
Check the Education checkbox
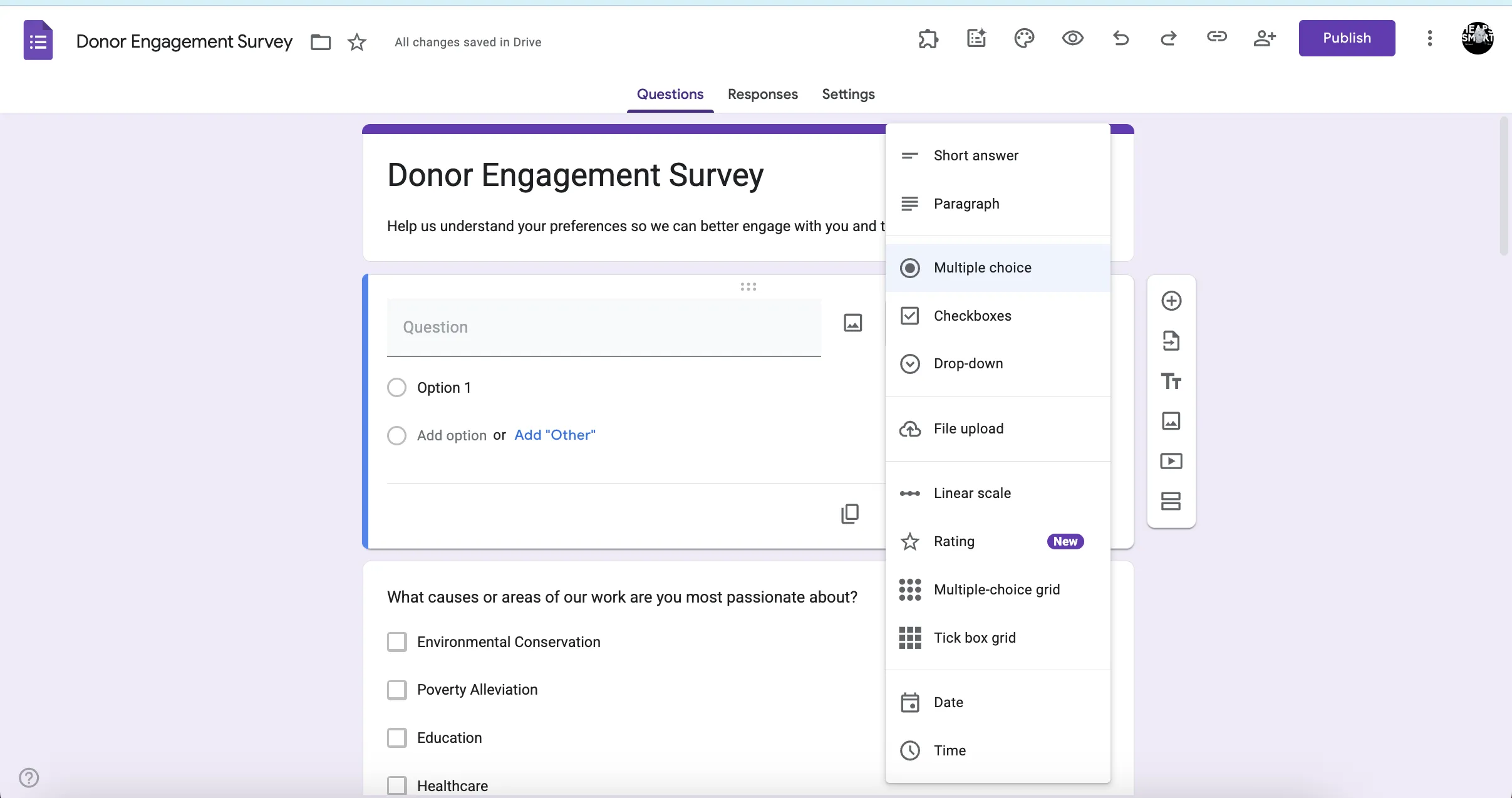[396, 738]
